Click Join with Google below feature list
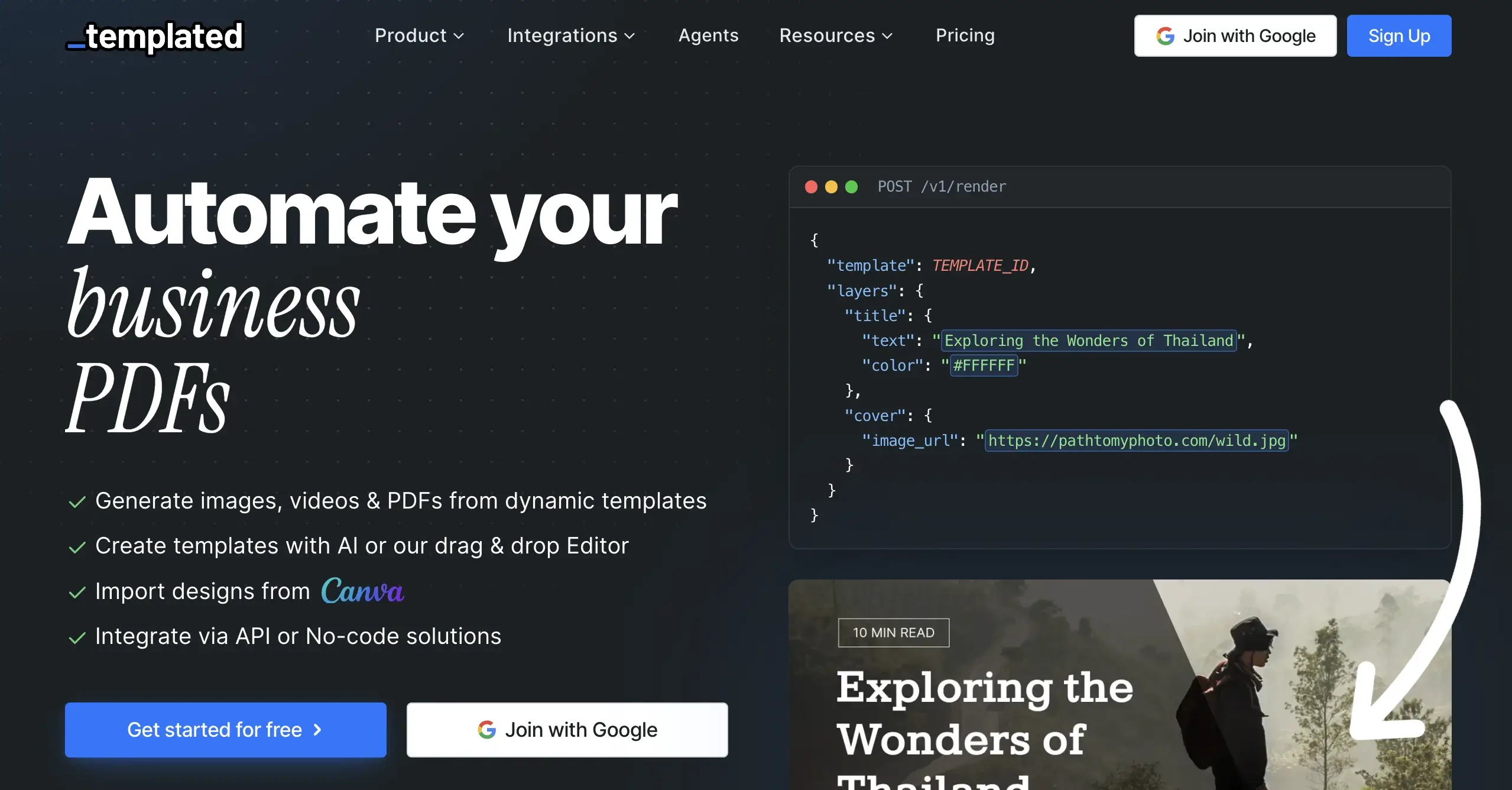Screen dimensions: 1512x790 pyautogui.click(x=567, y=730)
